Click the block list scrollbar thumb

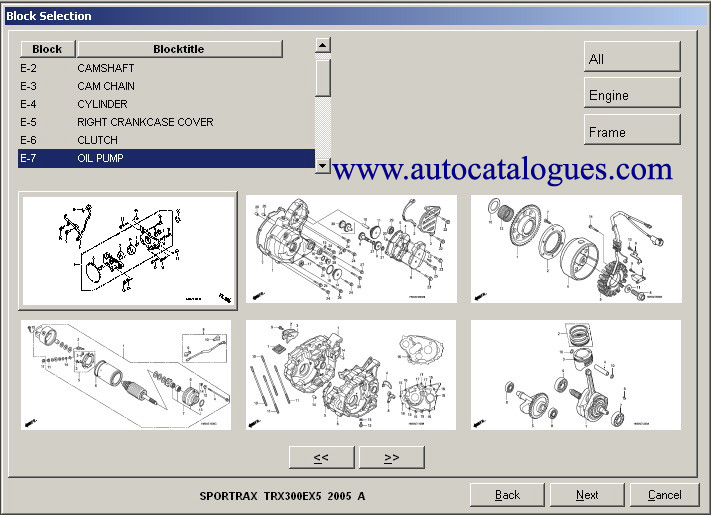point(322,76)
